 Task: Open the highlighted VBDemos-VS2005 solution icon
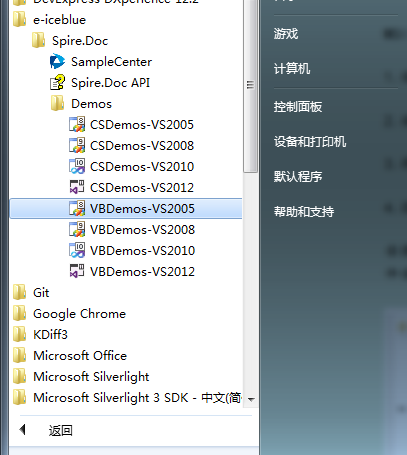pyautogui.click(x=77, y=209)
